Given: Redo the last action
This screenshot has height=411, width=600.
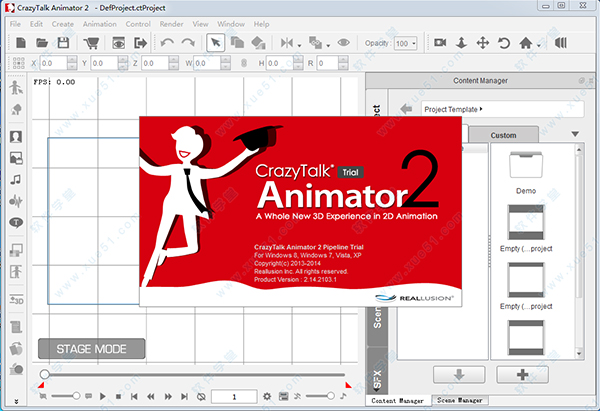Looking at the screenshot, I should 188,43.
